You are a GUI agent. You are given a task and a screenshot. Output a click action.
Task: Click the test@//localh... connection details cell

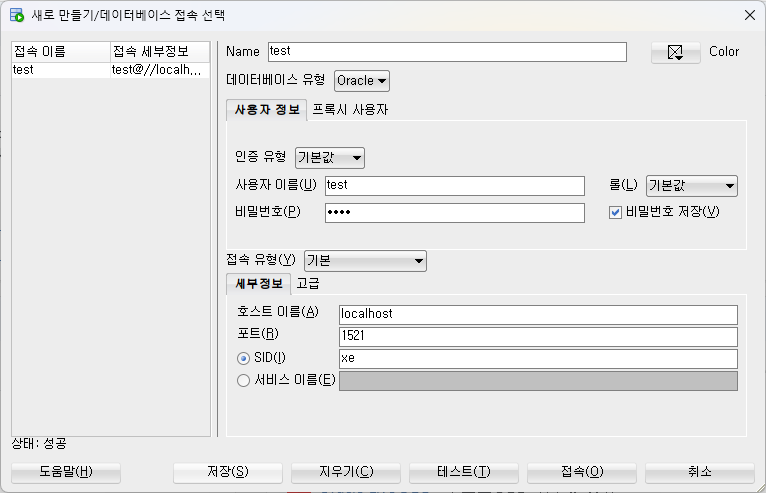[x=160, y=70]
